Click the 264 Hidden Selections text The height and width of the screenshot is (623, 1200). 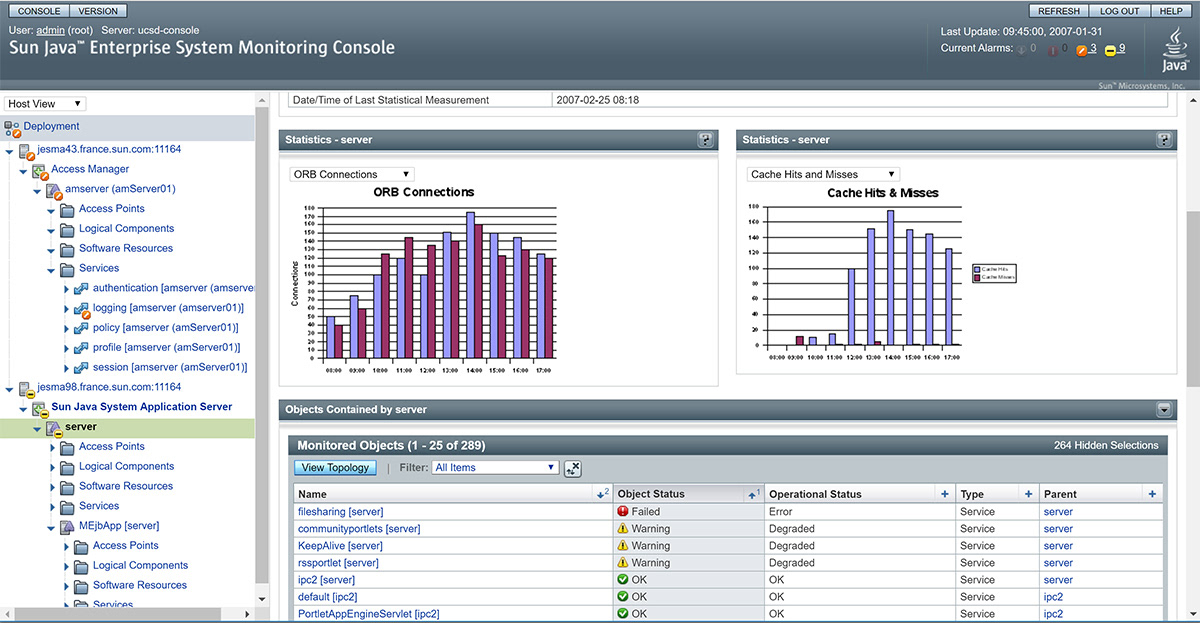[x=1106, y=446]
